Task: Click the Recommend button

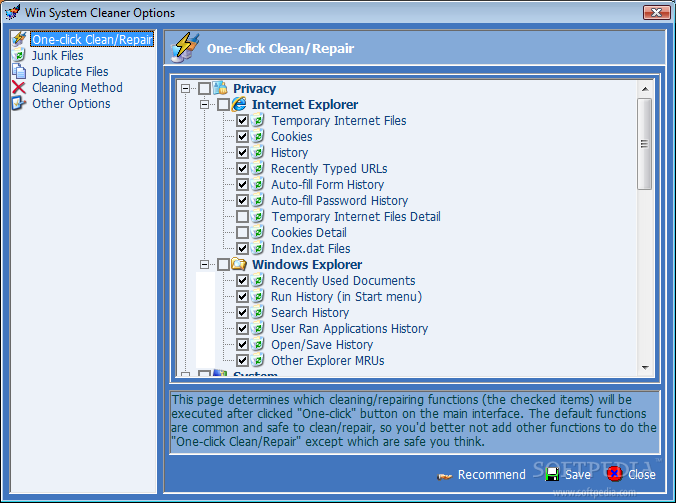Action: [482, 475]
